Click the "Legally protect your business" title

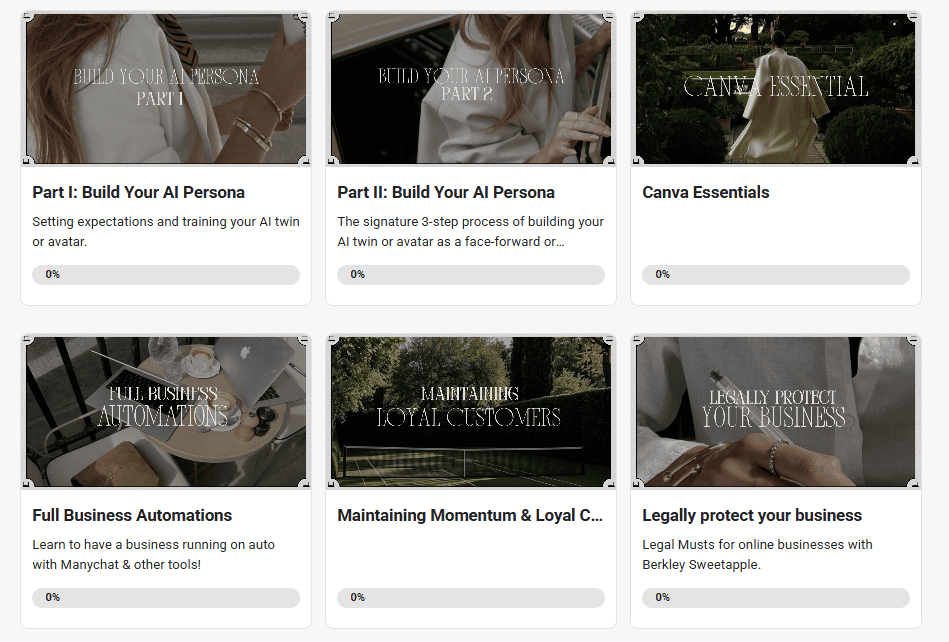[x=751, y=516]
